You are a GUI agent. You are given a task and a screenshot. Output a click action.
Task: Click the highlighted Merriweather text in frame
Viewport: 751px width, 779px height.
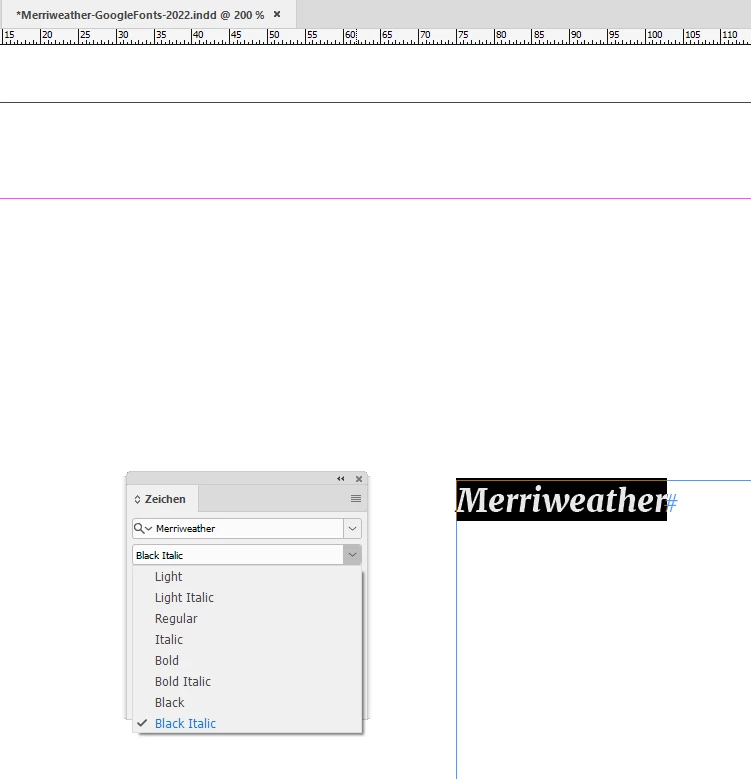561,500
